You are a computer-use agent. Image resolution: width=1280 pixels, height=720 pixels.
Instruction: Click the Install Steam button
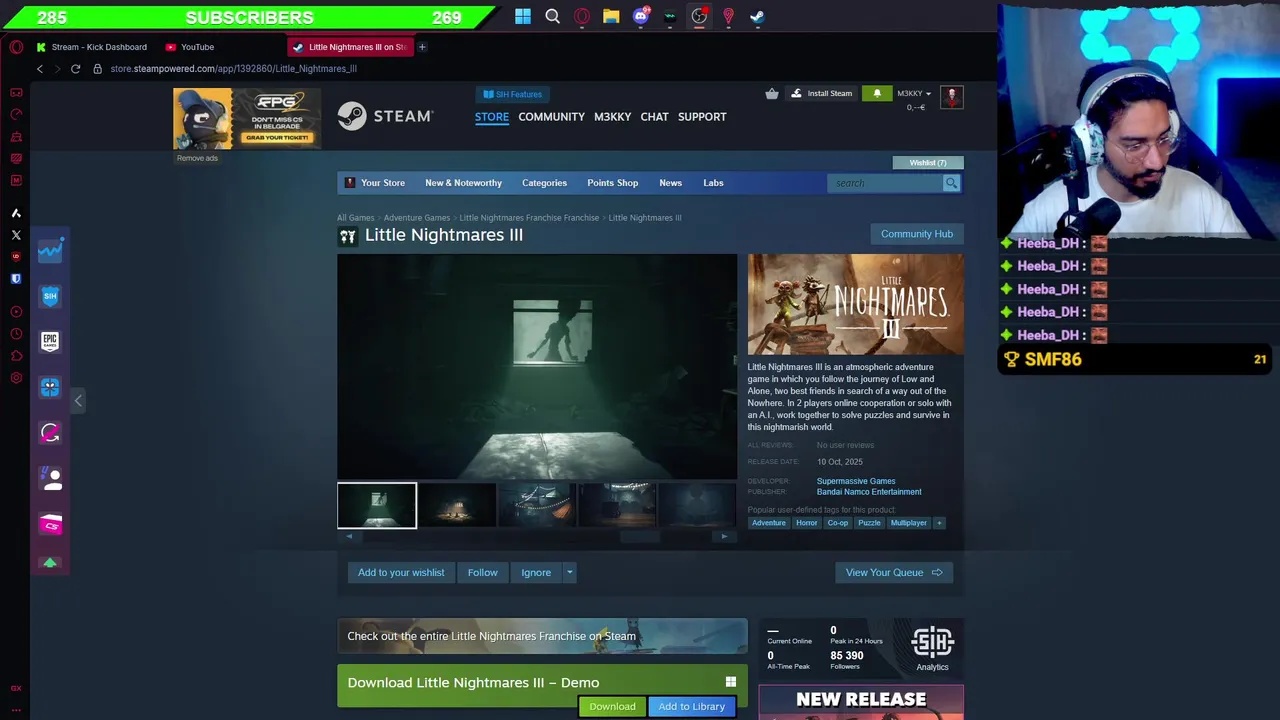pos(821,94)
